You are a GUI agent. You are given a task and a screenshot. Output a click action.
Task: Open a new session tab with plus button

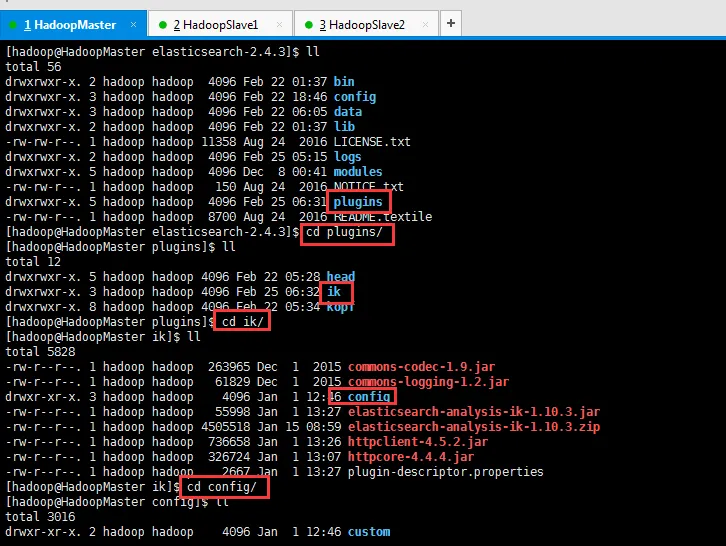click(x=451, y=23)
